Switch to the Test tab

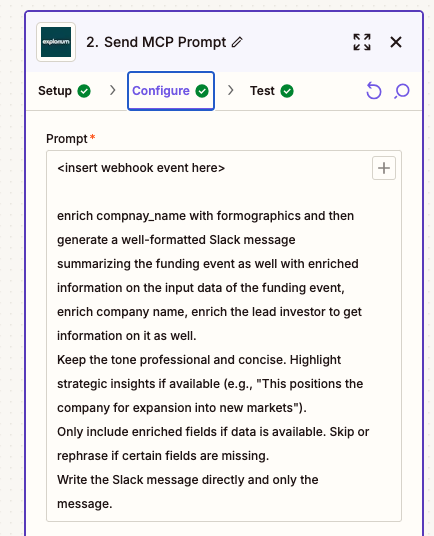coord(272,91)
